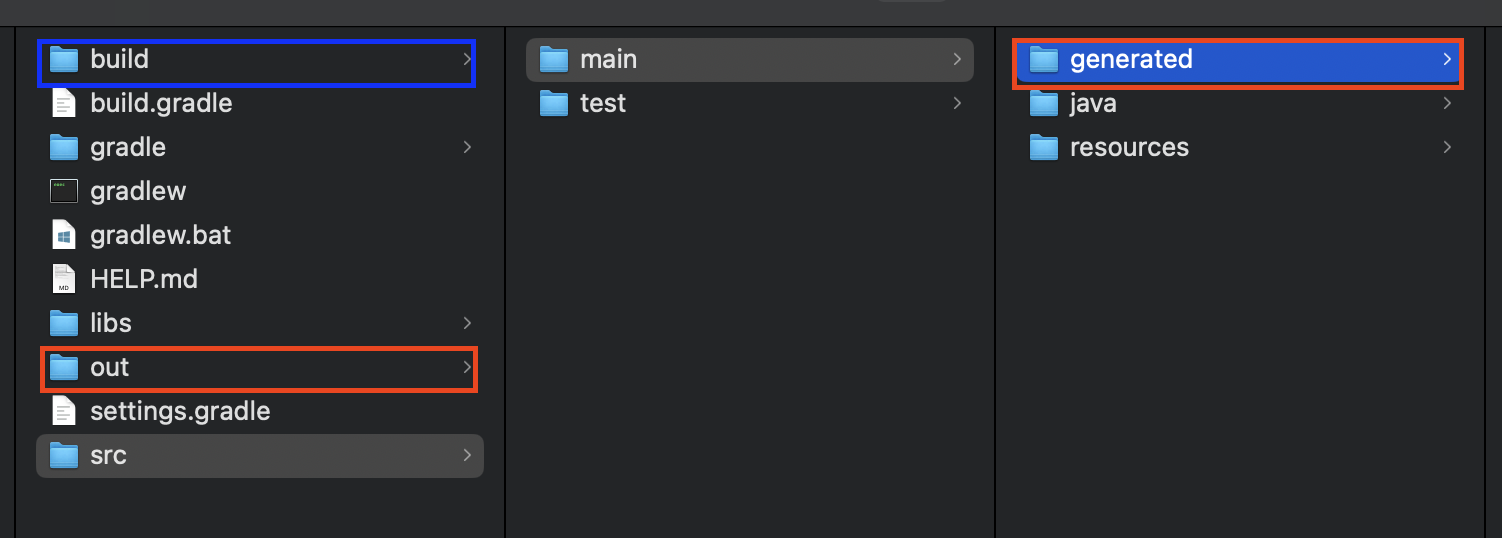Select the out folder name

coord(110,367)
